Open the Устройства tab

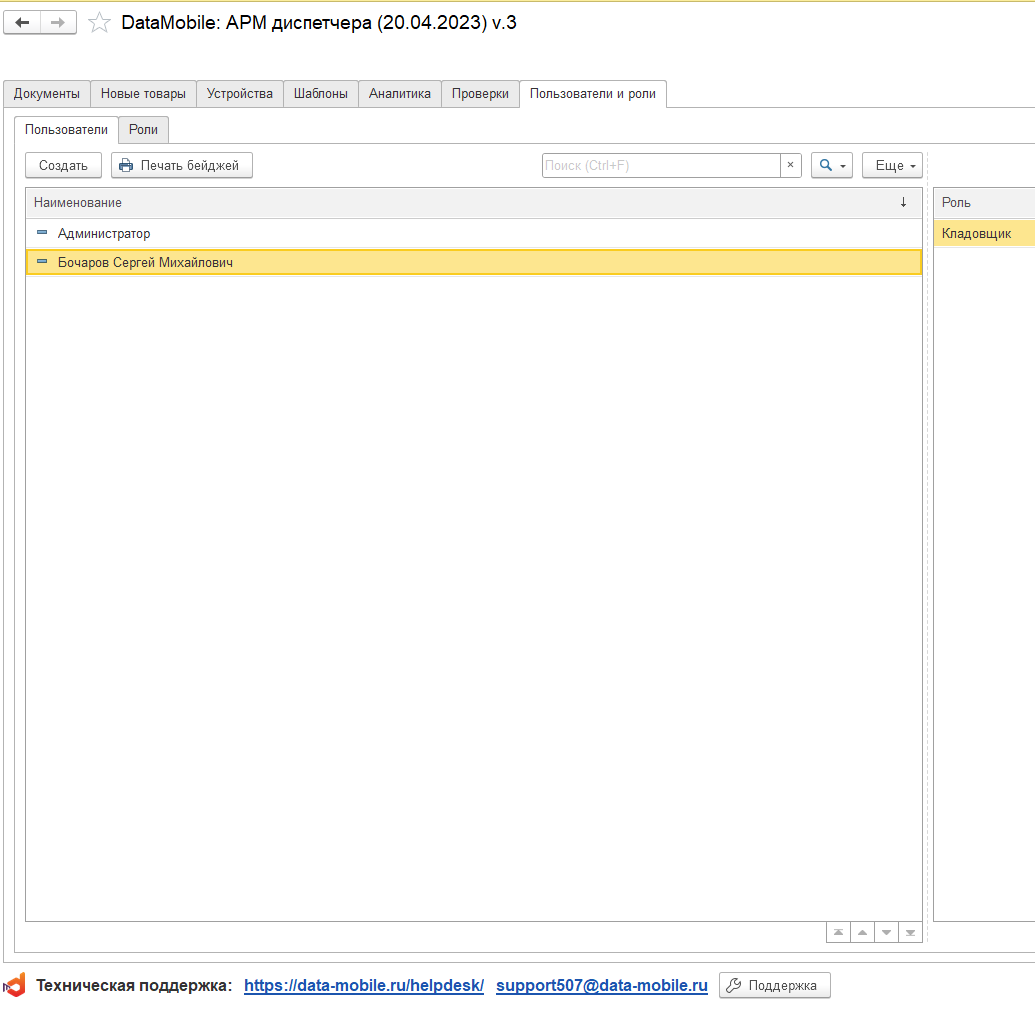pyautogui.click(x=240, y=94)
